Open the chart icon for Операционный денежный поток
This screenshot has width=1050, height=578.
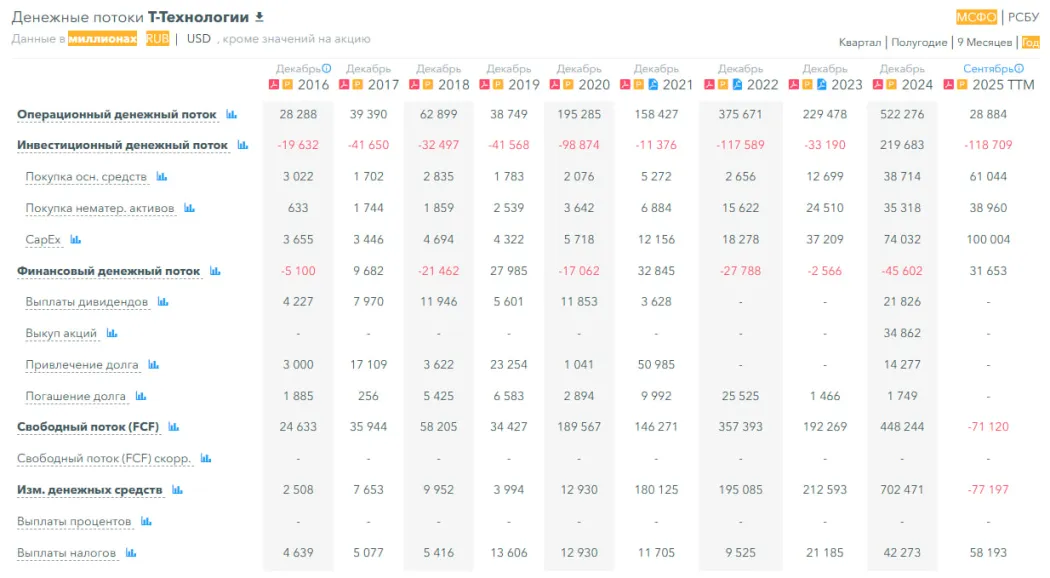[232, 115]
